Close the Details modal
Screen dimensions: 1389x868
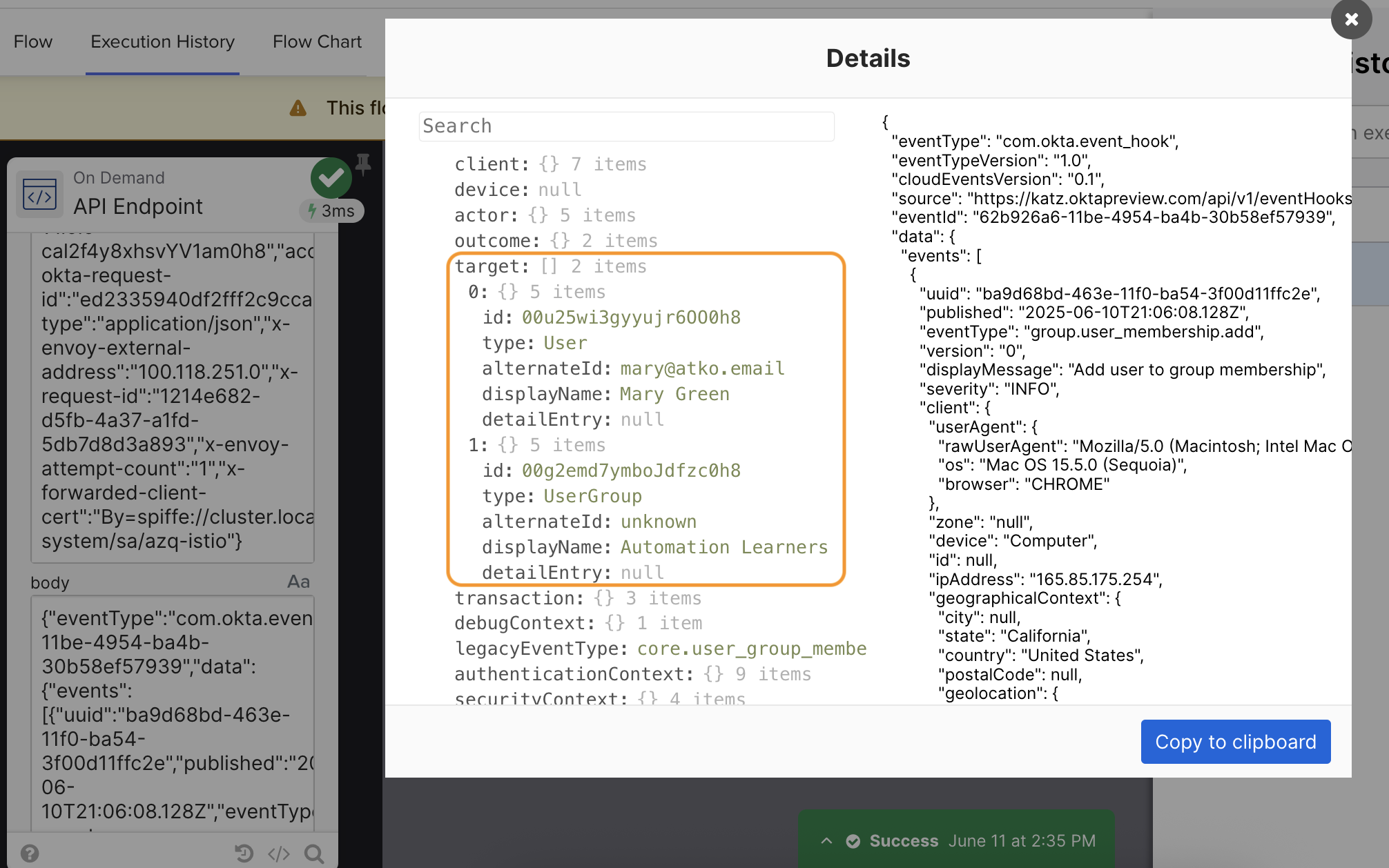click(x=1350, y=20)
